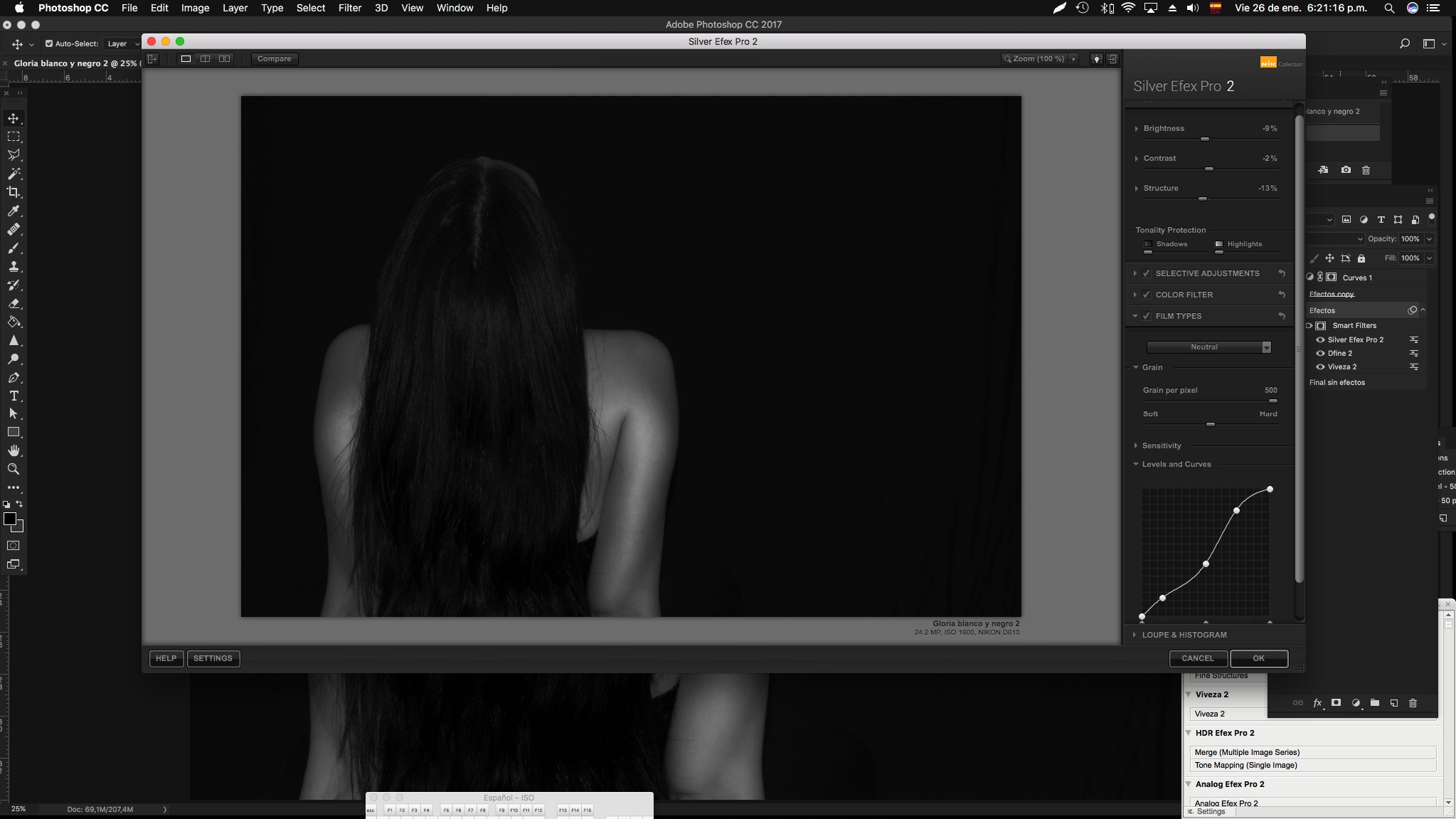Image resolution: width=1456 pixels, height=819 pixels.
Task: Switch to single image view in Silver Efex
Action: tap(186, 58)
